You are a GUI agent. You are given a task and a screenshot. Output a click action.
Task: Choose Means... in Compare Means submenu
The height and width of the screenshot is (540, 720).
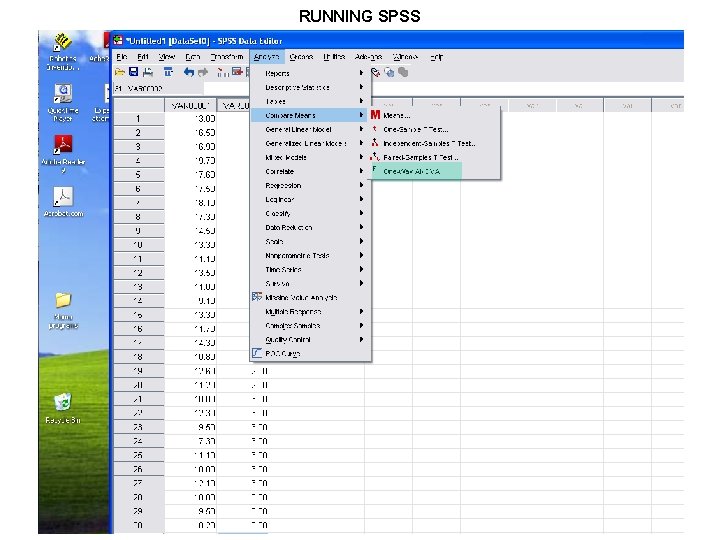point(435,115)
